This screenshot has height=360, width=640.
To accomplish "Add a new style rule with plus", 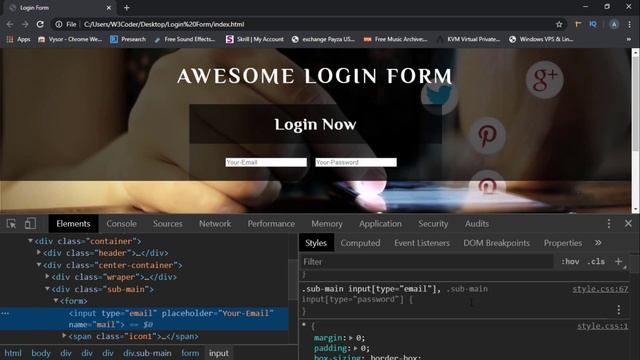I will [618, 262].
